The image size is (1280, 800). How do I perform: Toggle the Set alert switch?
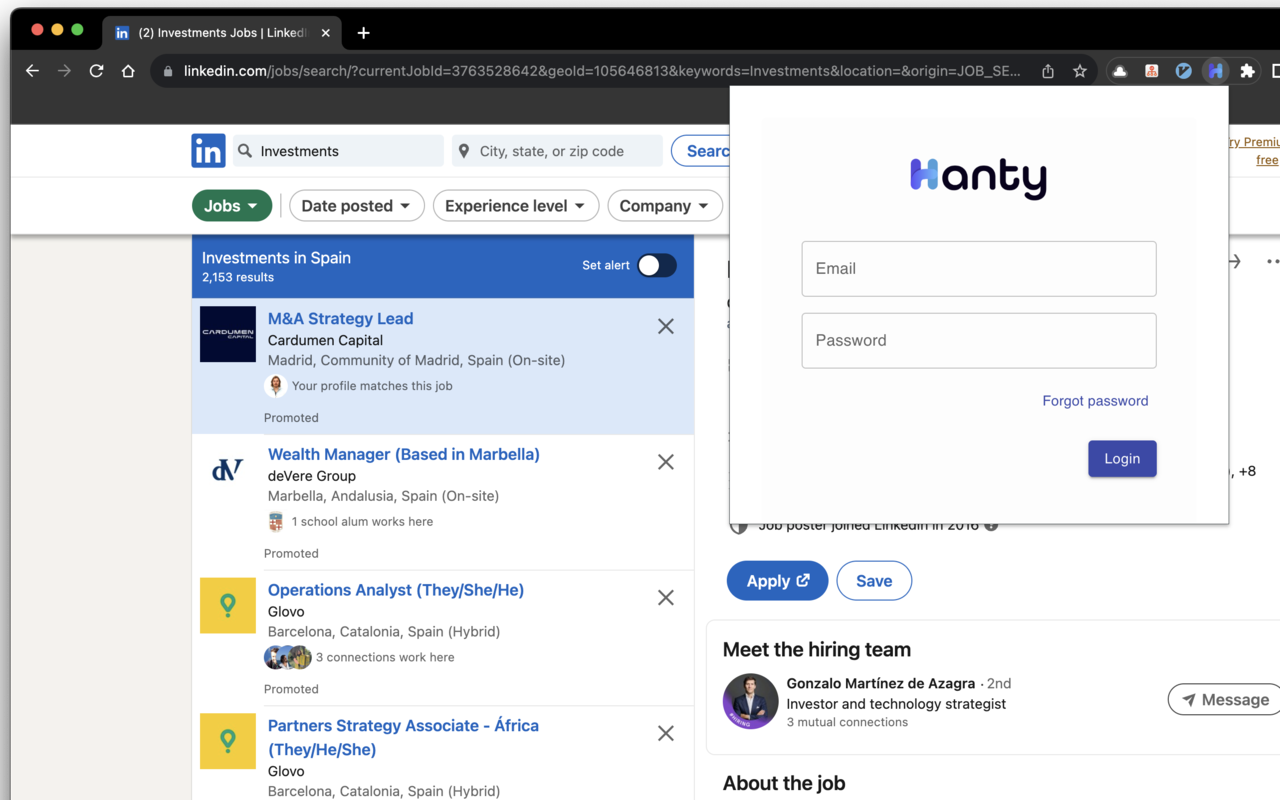click(x=657, y=267)
